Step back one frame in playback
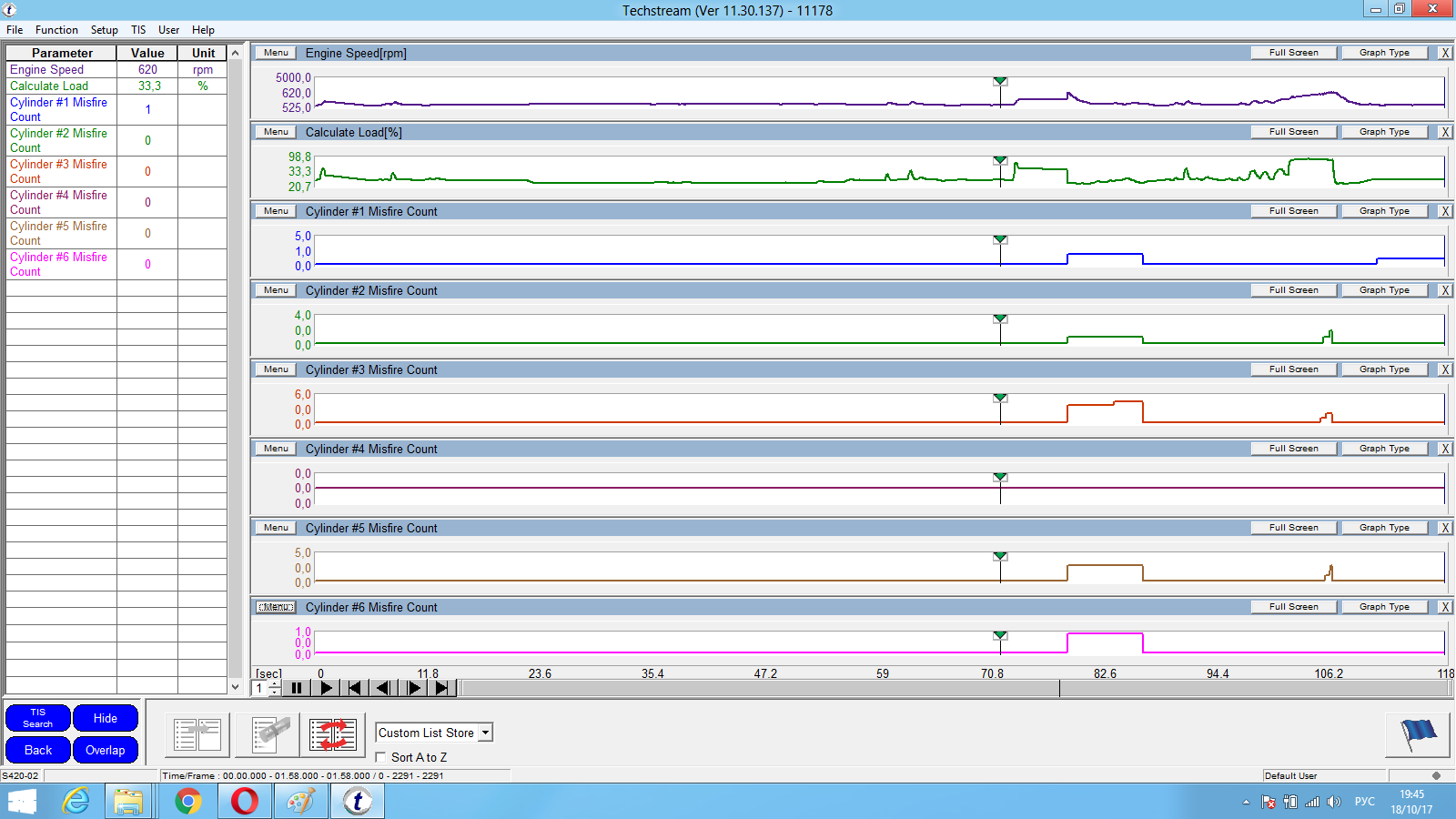1456x819 pixels. [x=383, y=688]
